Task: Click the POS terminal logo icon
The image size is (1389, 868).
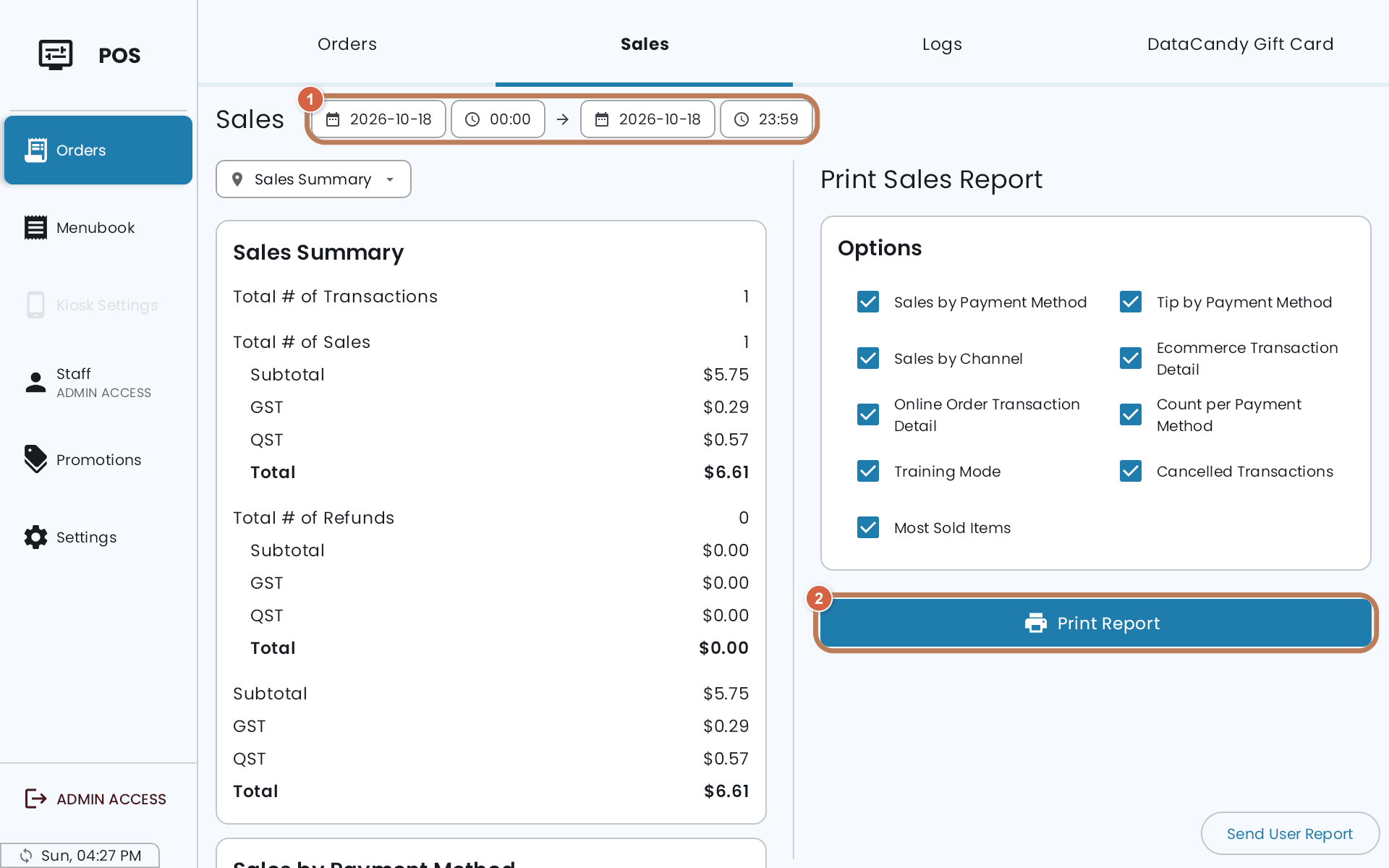Action: 56,55
